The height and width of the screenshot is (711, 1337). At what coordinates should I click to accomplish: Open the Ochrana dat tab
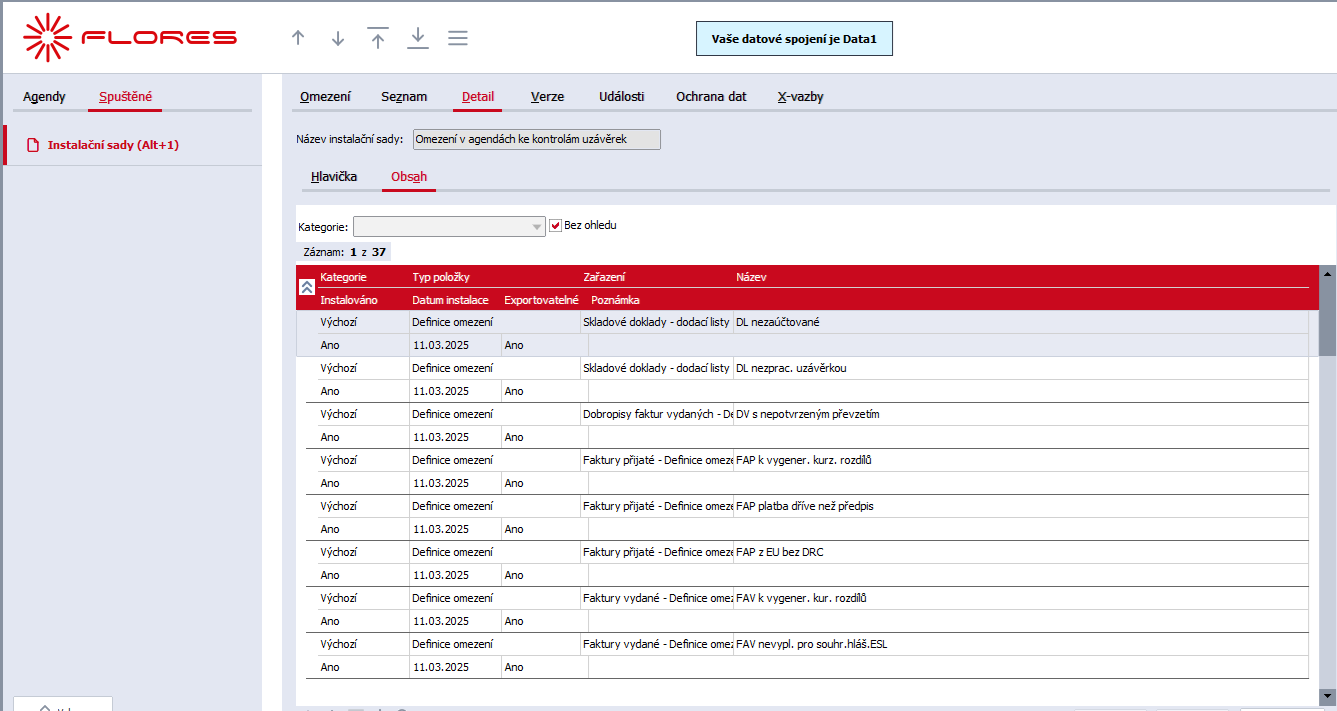tap(711, 97)
